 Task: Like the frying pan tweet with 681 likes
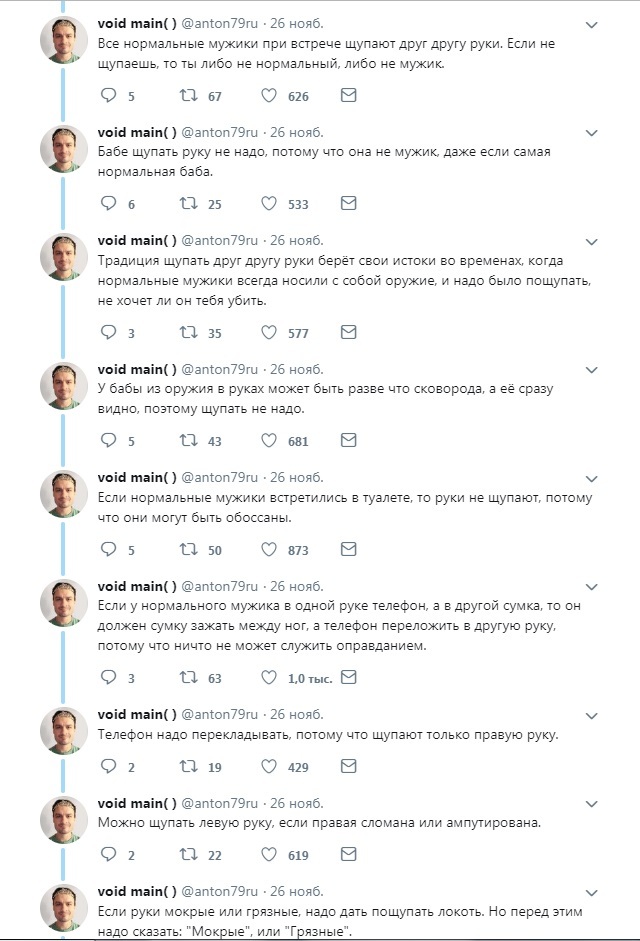point(268,441)
